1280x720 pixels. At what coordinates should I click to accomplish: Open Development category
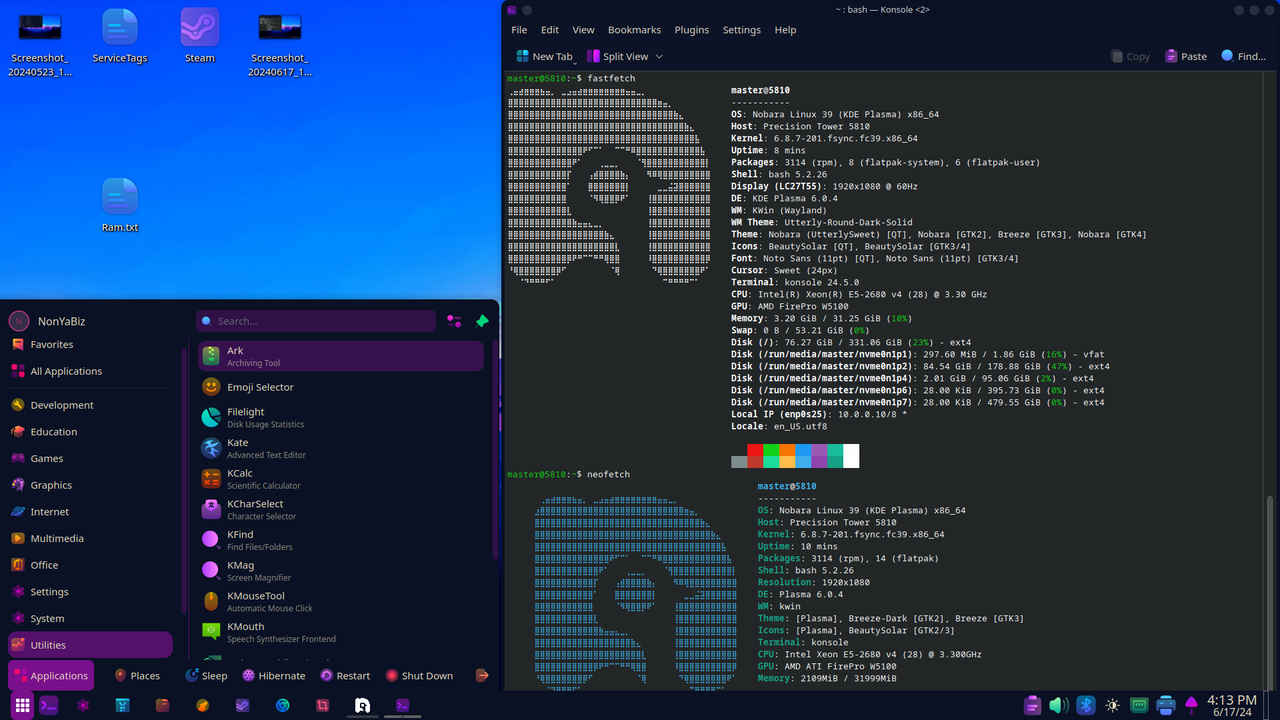90,405
